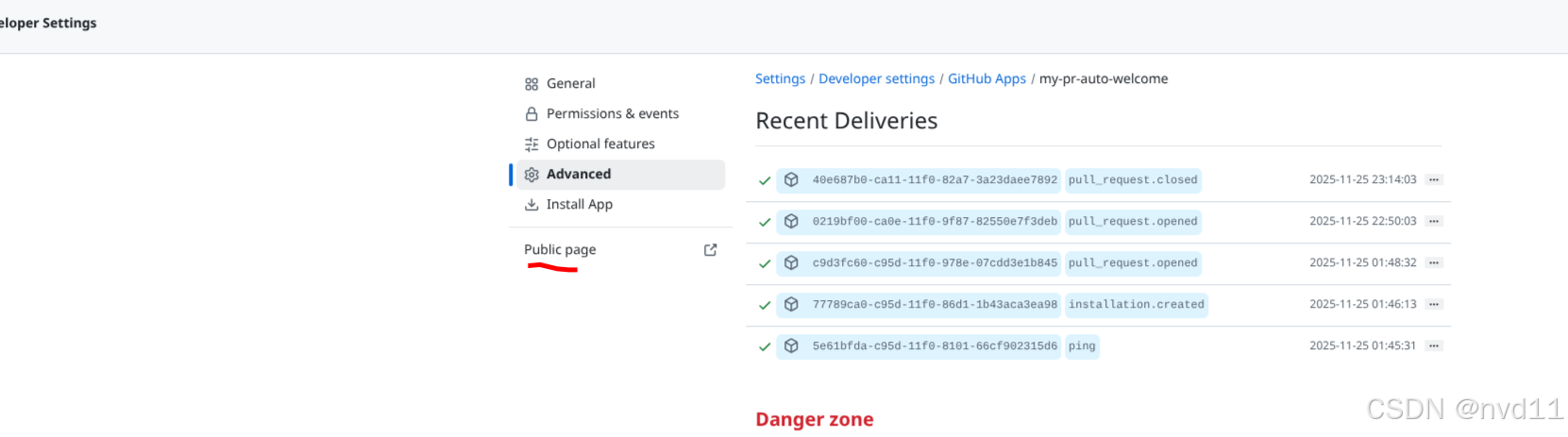Viewport: 1568px width, 437px height.
Task: Click the Recent Deliveries heading
Action: pos(847,121)
